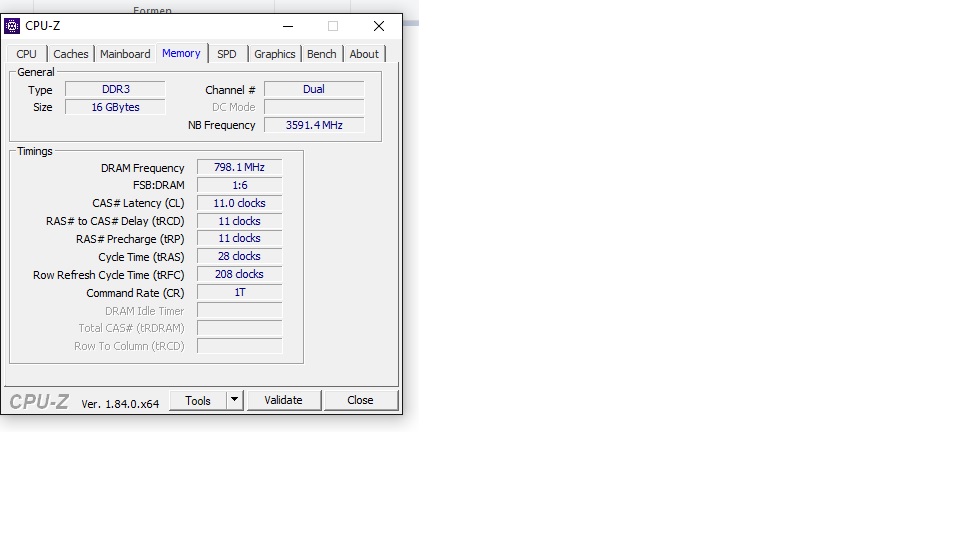Click the empty DC Mode field

click(x=314, y=107)
